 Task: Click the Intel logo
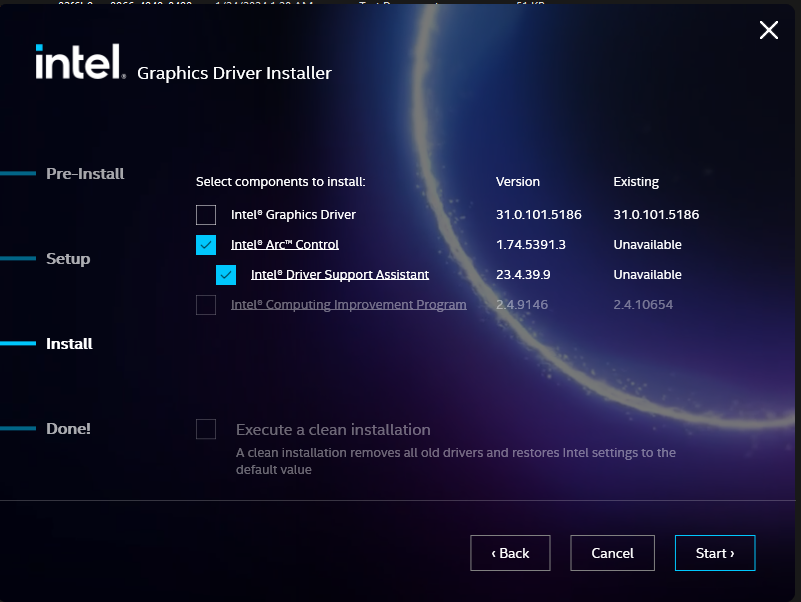pos(80,61)
